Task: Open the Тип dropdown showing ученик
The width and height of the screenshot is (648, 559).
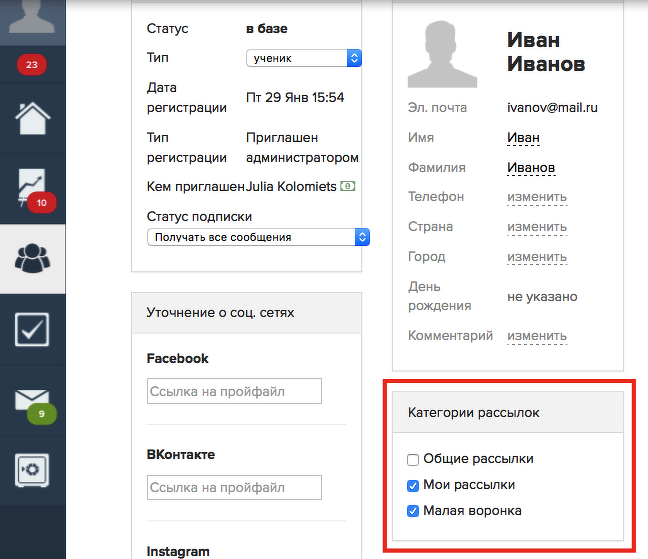Action: [304, 58]
